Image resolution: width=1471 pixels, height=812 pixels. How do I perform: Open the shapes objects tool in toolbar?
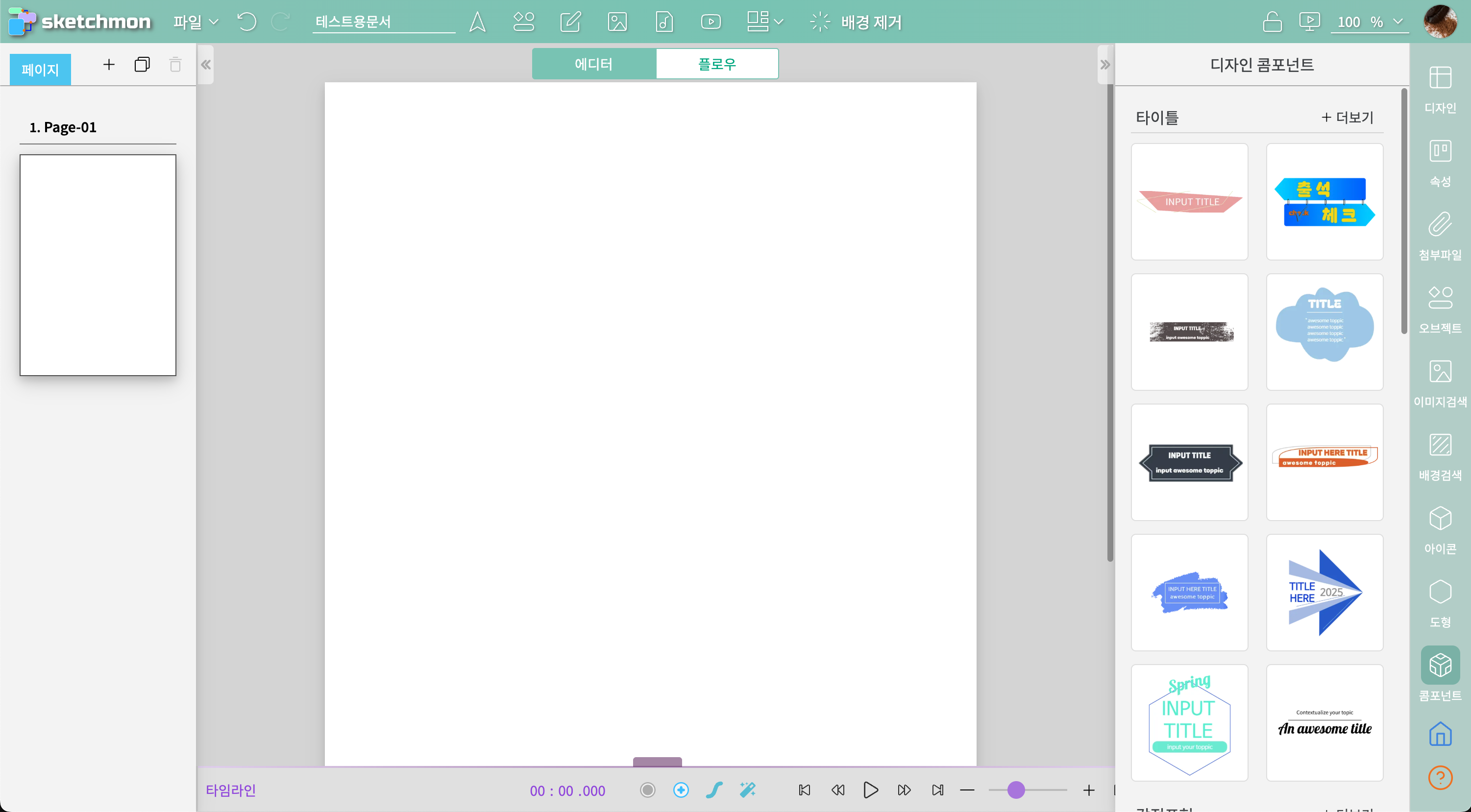[x=523, y=22]
